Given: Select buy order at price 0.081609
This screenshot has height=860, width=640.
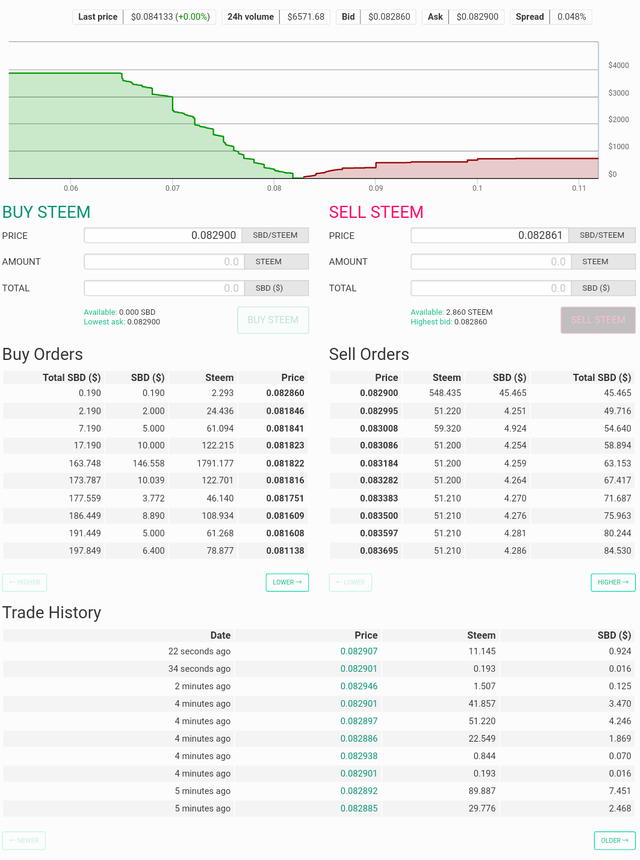Looking at the screenshot, I should (x=156, y=516).
